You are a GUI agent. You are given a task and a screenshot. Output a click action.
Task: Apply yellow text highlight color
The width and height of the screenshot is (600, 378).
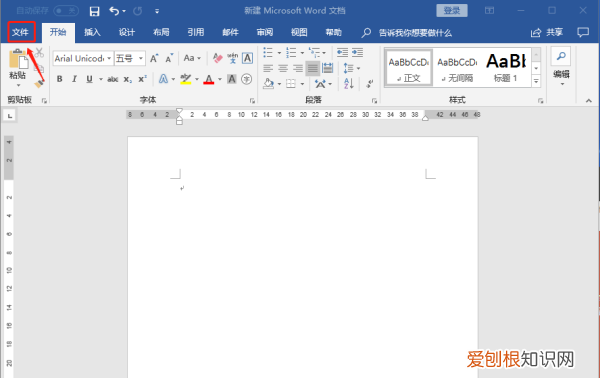[x=186, y=79]
